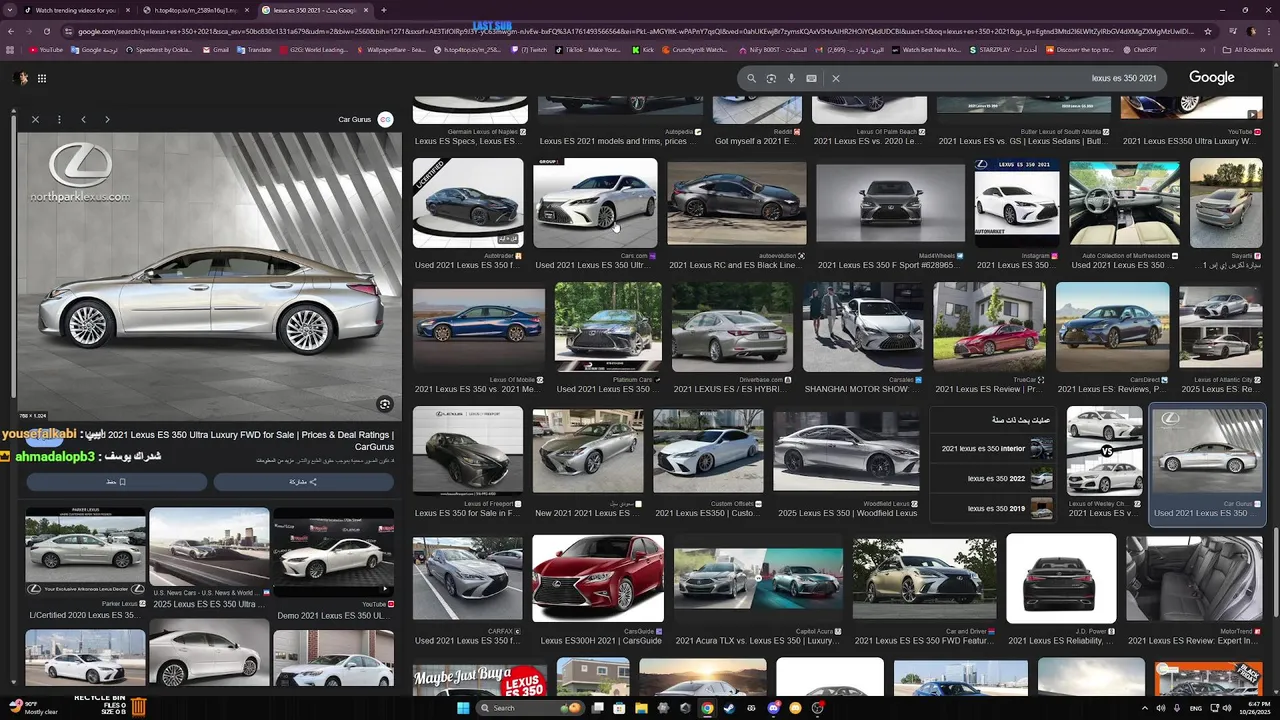Open the Kick bookmark
The height and width of the screenshot is (720, 1280).
coord(643,50)
